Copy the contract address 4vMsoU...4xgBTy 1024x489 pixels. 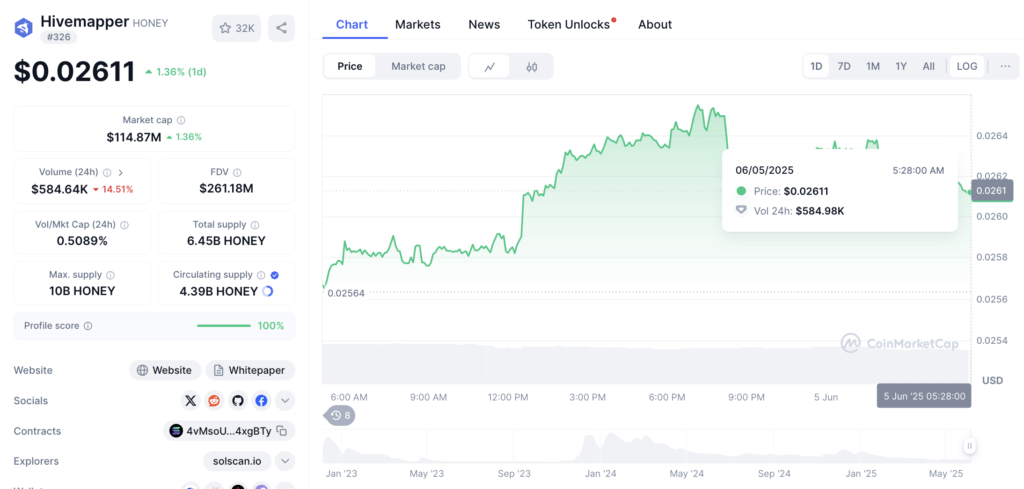[x=281, y=431]
